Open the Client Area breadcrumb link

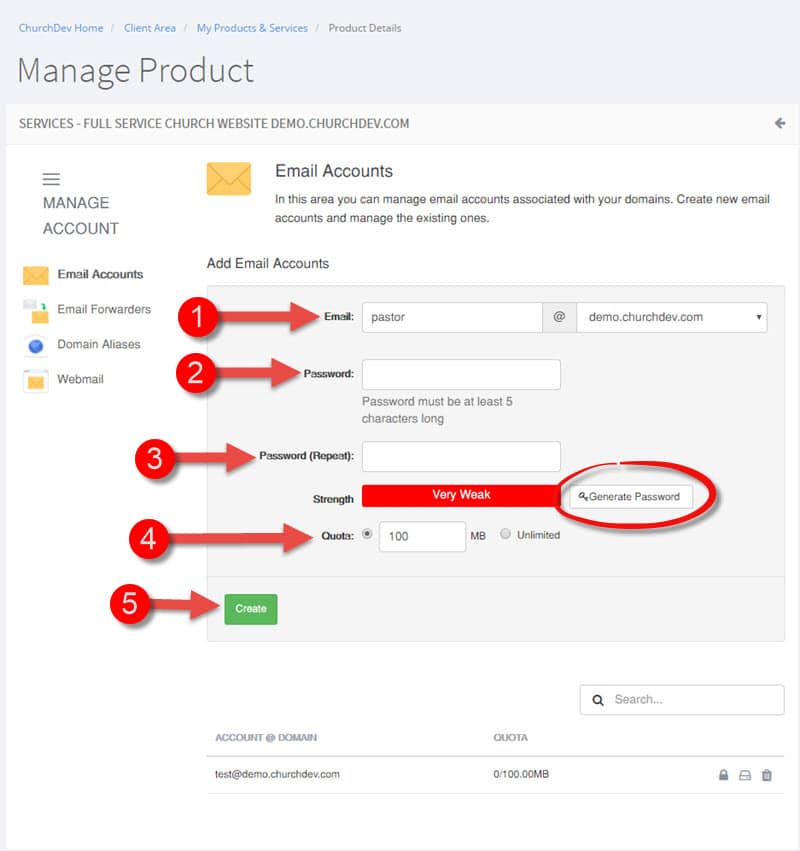click(x=150, y=28)
